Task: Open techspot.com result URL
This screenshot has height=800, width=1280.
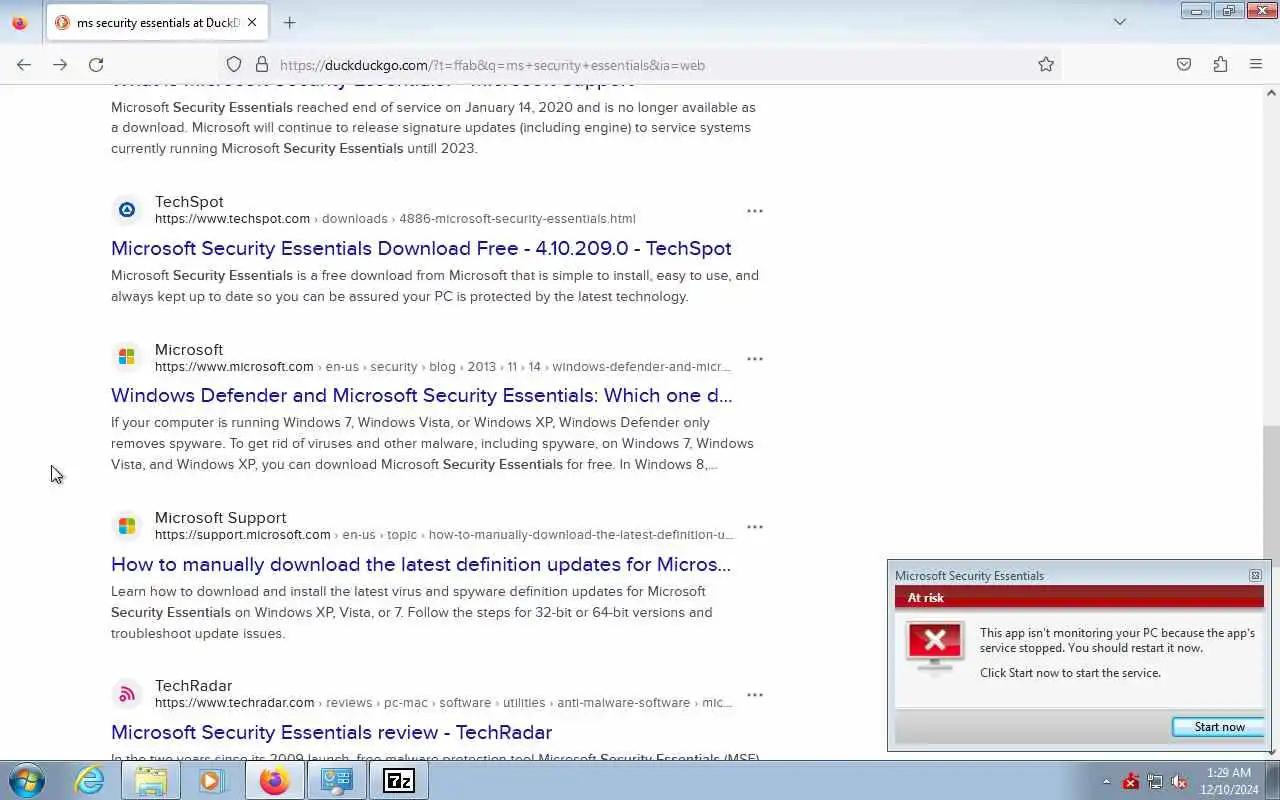Action: tap(395, 219)
